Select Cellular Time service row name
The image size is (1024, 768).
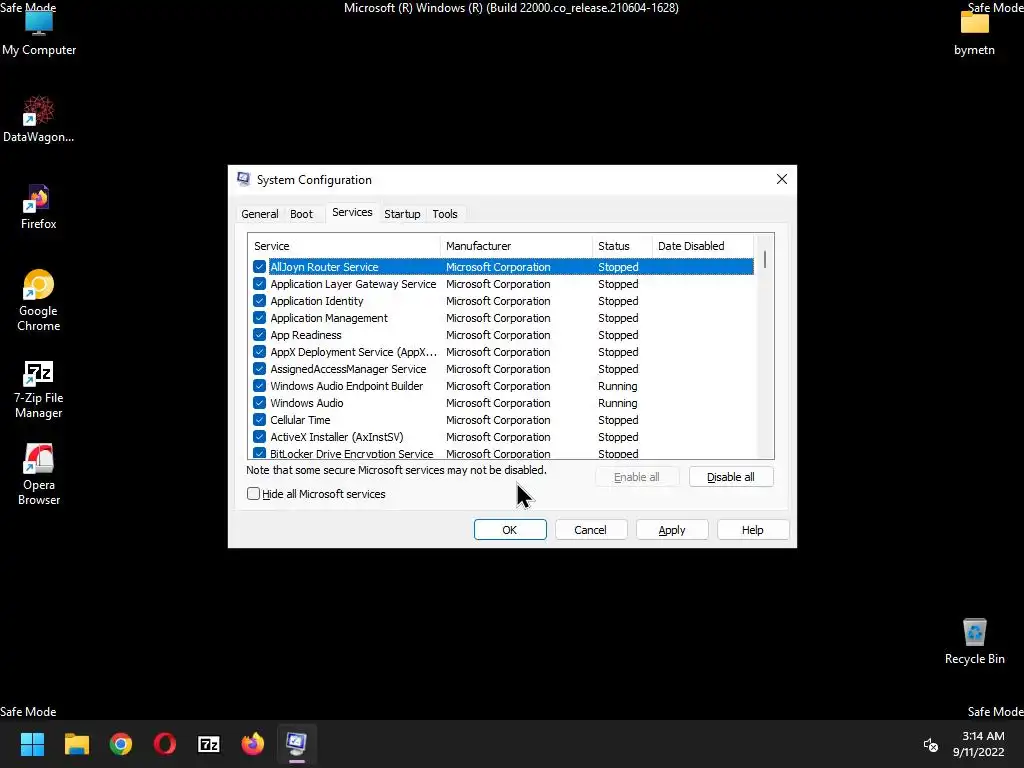point(300,420)
